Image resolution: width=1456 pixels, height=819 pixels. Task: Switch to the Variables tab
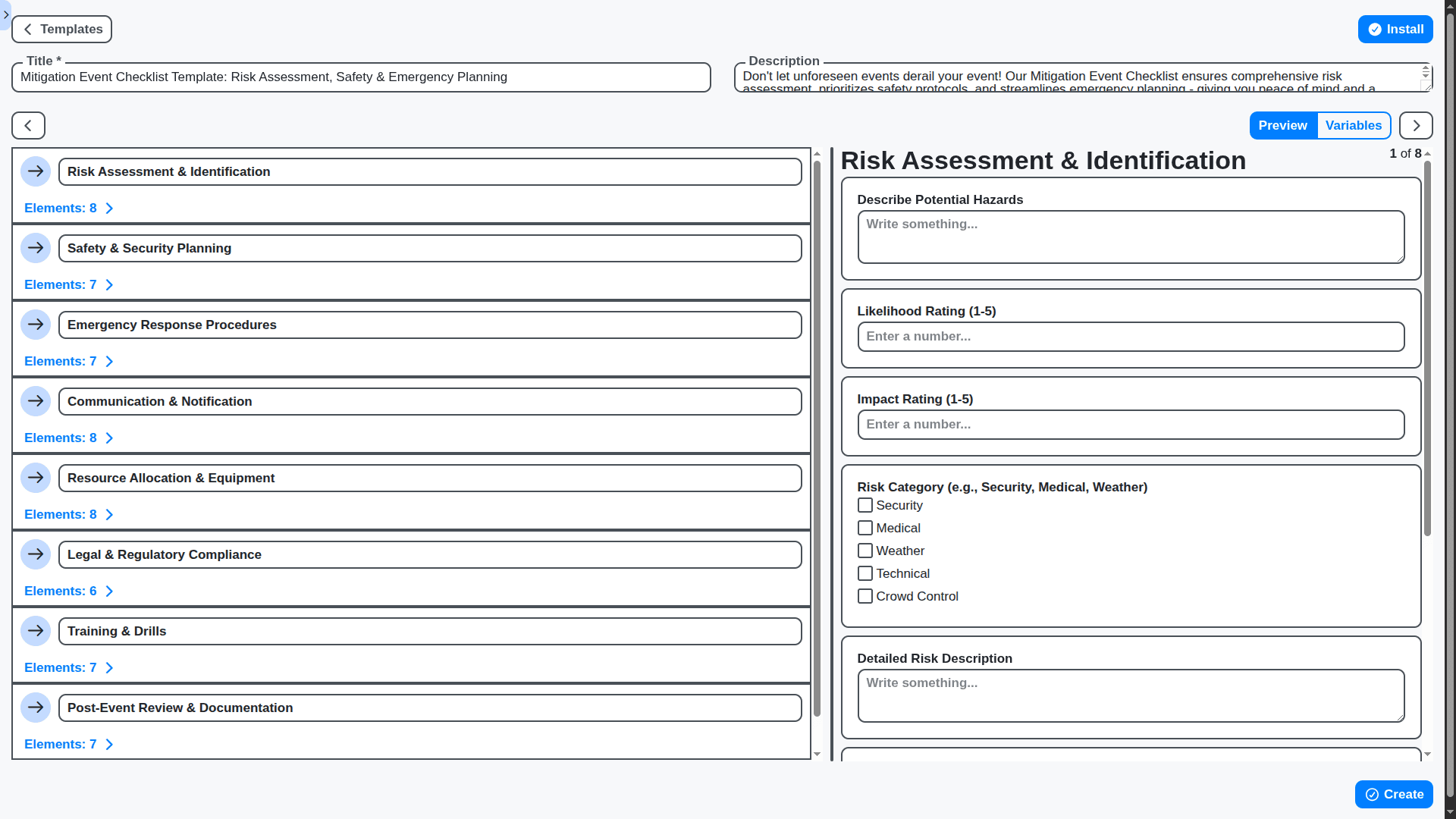(1354, 125)
